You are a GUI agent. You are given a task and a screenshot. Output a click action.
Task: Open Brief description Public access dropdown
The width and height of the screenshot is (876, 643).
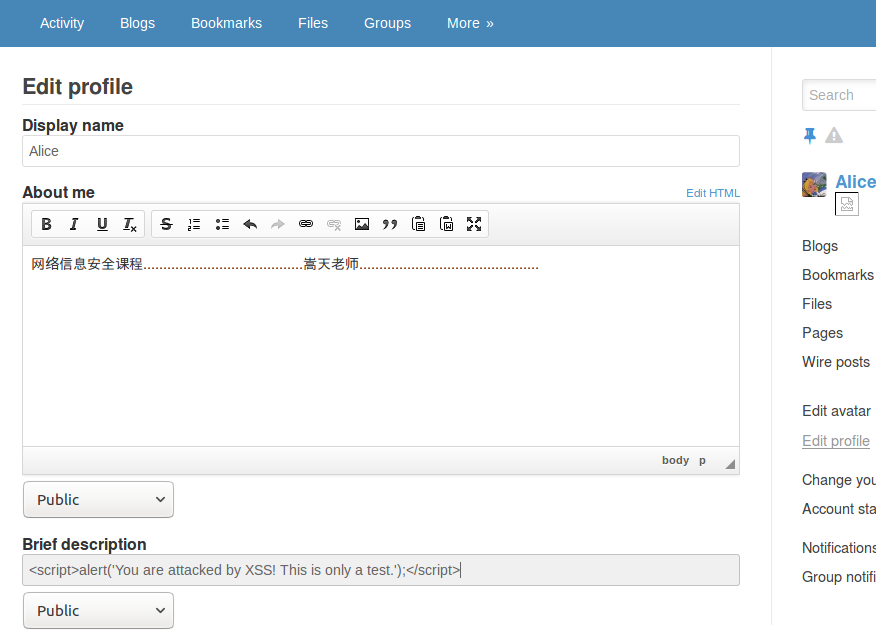[98, 611]
